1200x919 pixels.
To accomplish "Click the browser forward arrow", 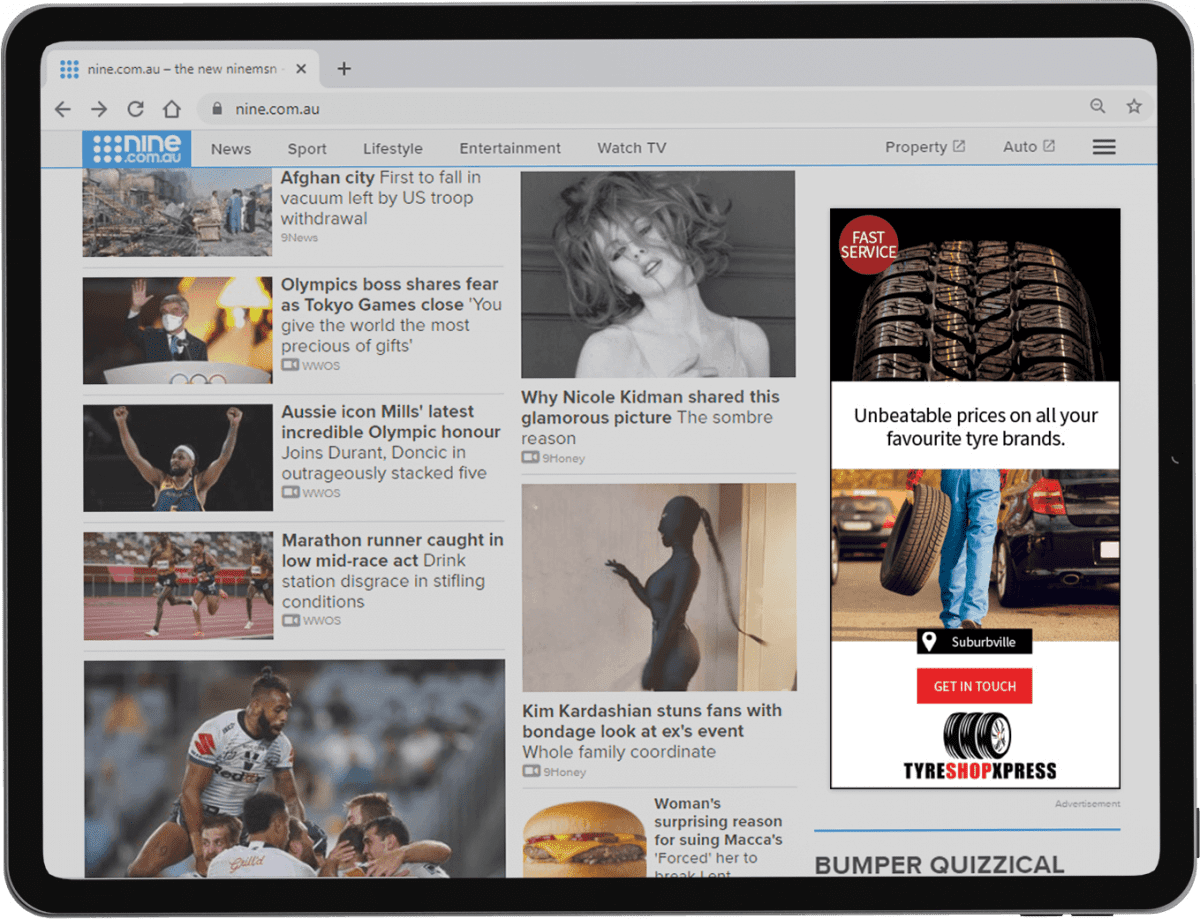I will (99, 109).
